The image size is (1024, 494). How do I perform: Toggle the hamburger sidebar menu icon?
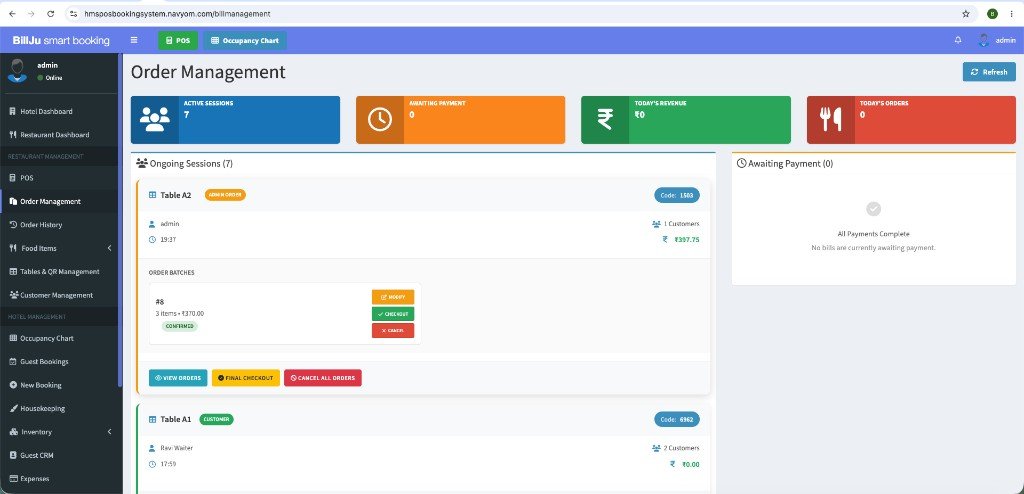pyautogui.click(x=134, y=41)
